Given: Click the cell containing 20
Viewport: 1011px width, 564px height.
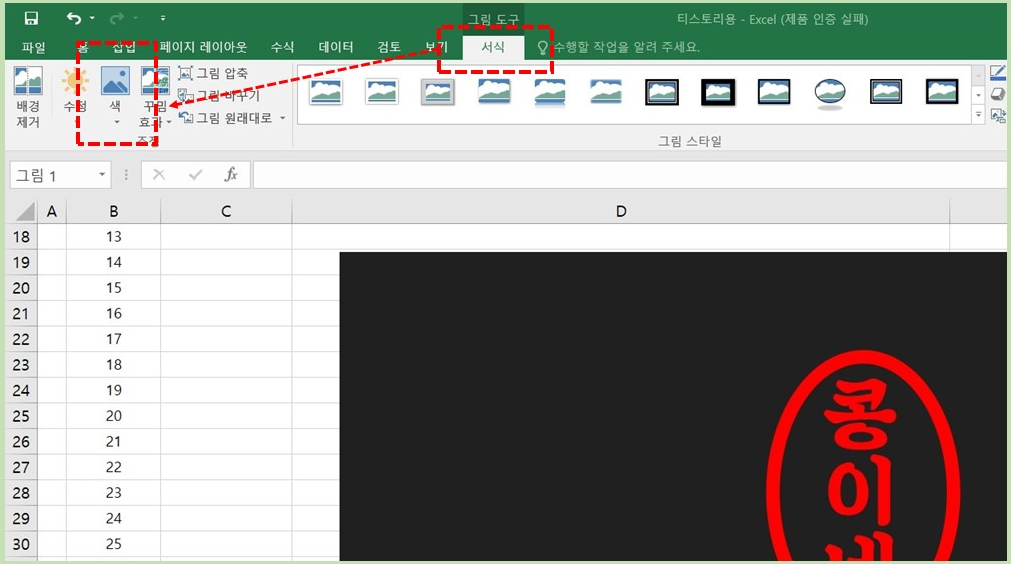Looking at the screenshot, I should 113,416.
